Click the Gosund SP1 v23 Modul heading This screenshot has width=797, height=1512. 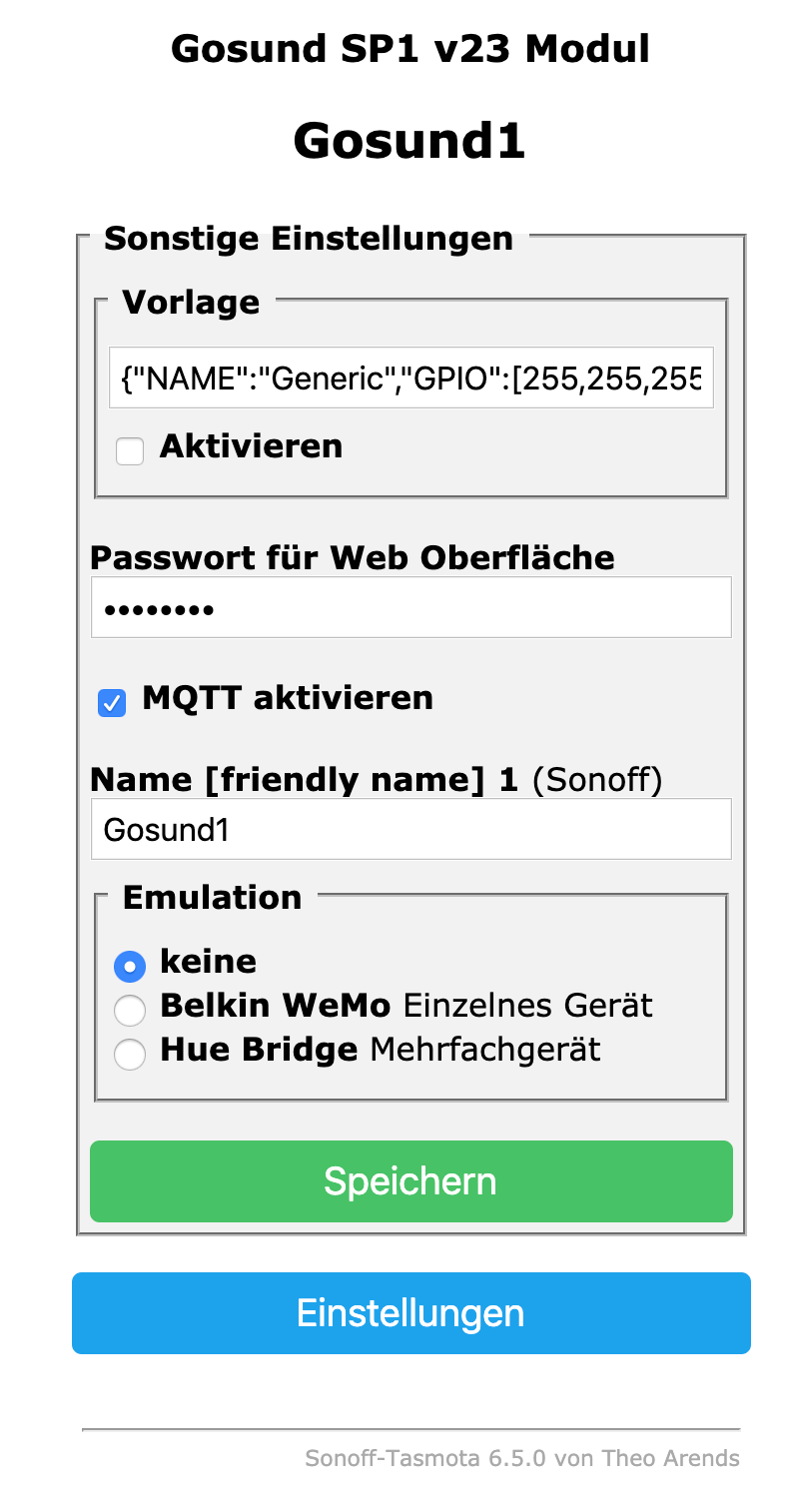(410, 48)
